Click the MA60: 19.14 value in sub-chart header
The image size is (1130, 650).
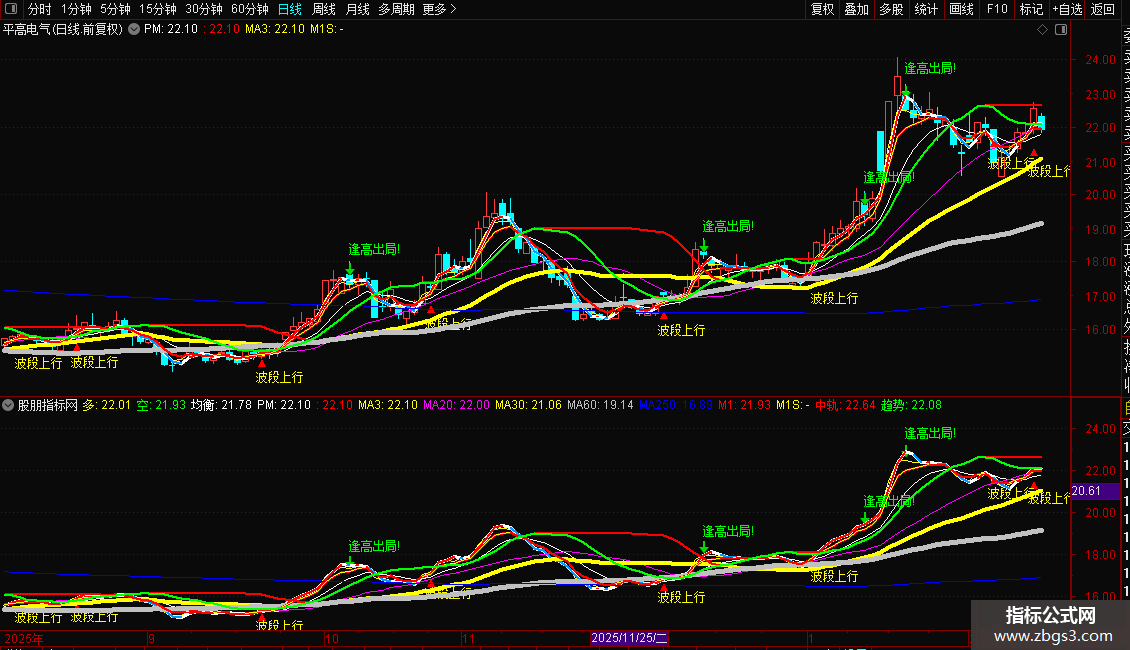click(x=600, y=405)
